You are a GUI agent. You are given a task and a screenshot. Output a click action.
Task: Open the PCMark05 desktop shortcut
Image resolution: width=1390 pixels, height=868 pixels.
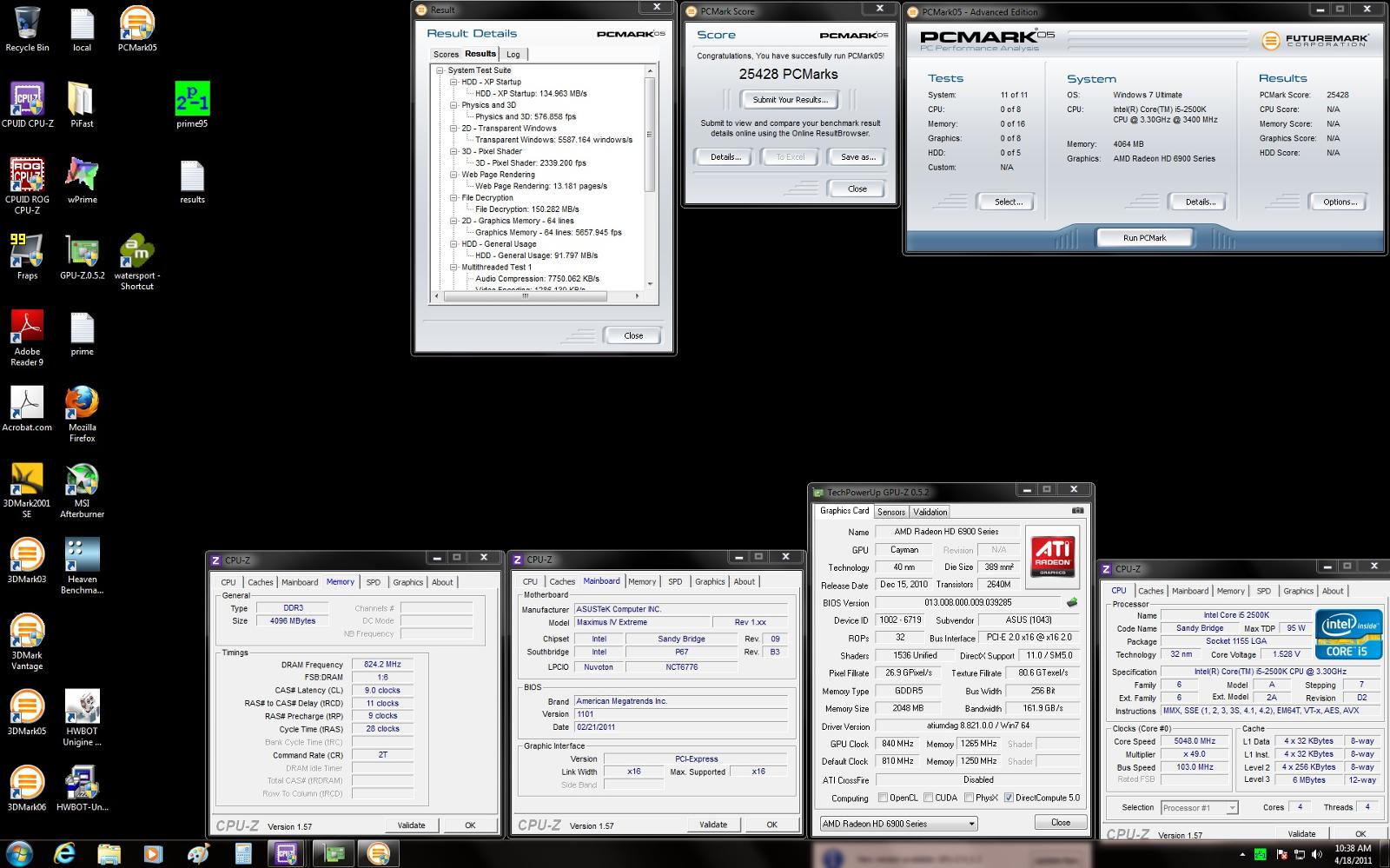tap(137, 29)
